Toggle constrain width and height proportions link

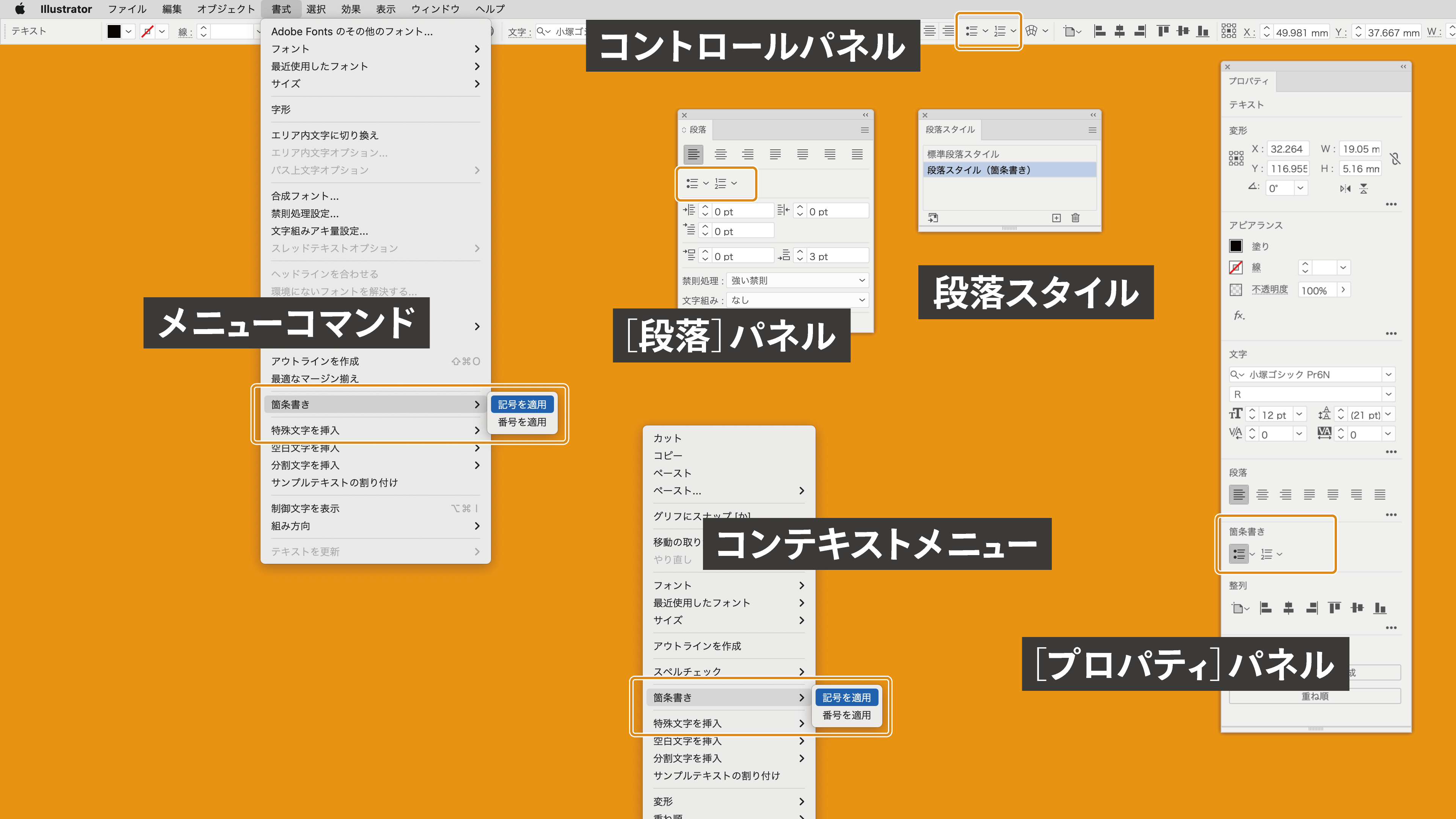click(x=1395, y=159)
